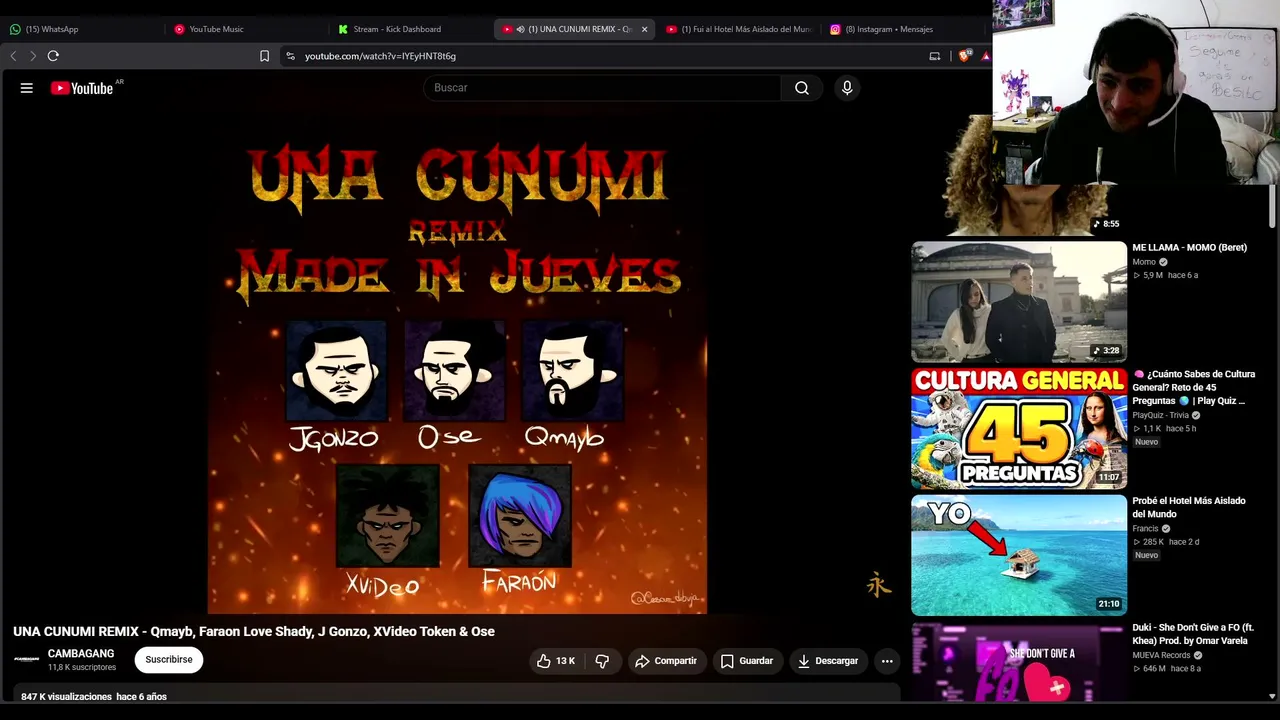Image resolution: width=1280 pixels, height=720 pixels.
Task: Like the video with thumbs up
Action: [x=556, y=661]
